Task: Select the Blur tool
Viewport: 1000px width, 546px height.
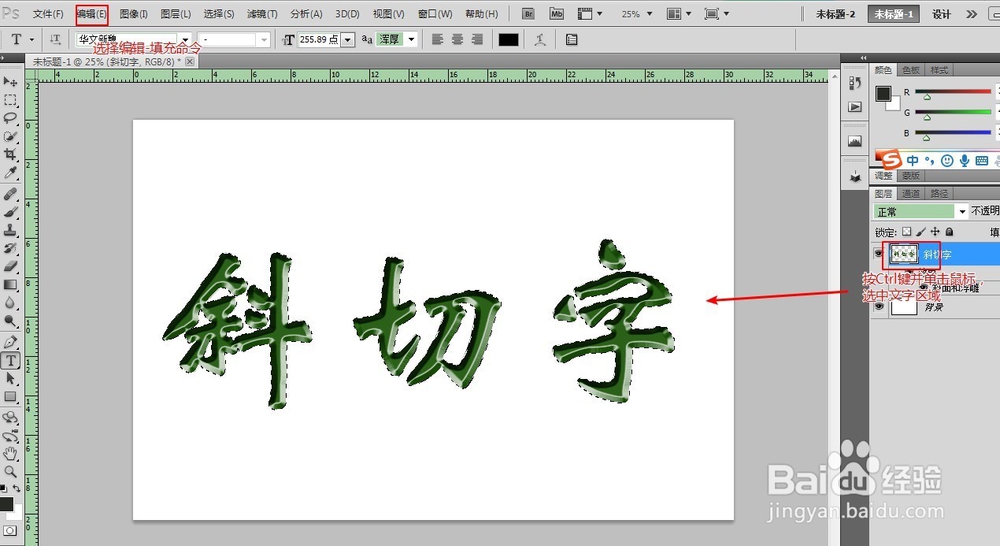Action: [10, 303]
